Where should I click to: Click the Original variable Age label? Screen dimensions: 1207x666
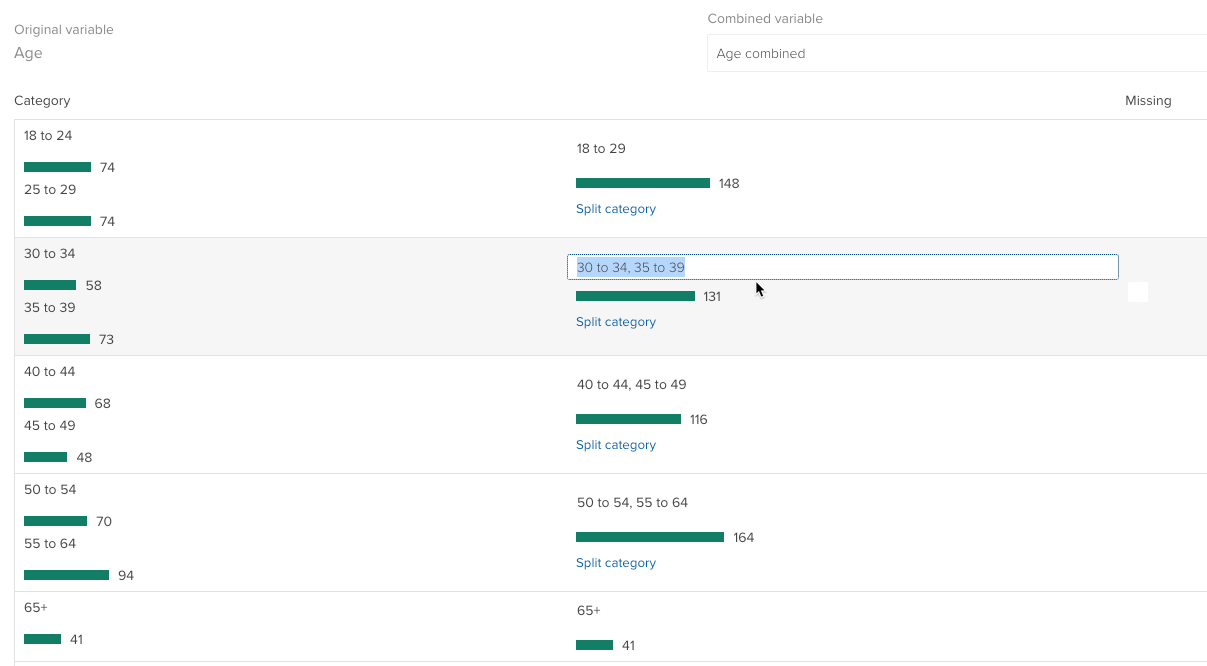tap(28, 52)
